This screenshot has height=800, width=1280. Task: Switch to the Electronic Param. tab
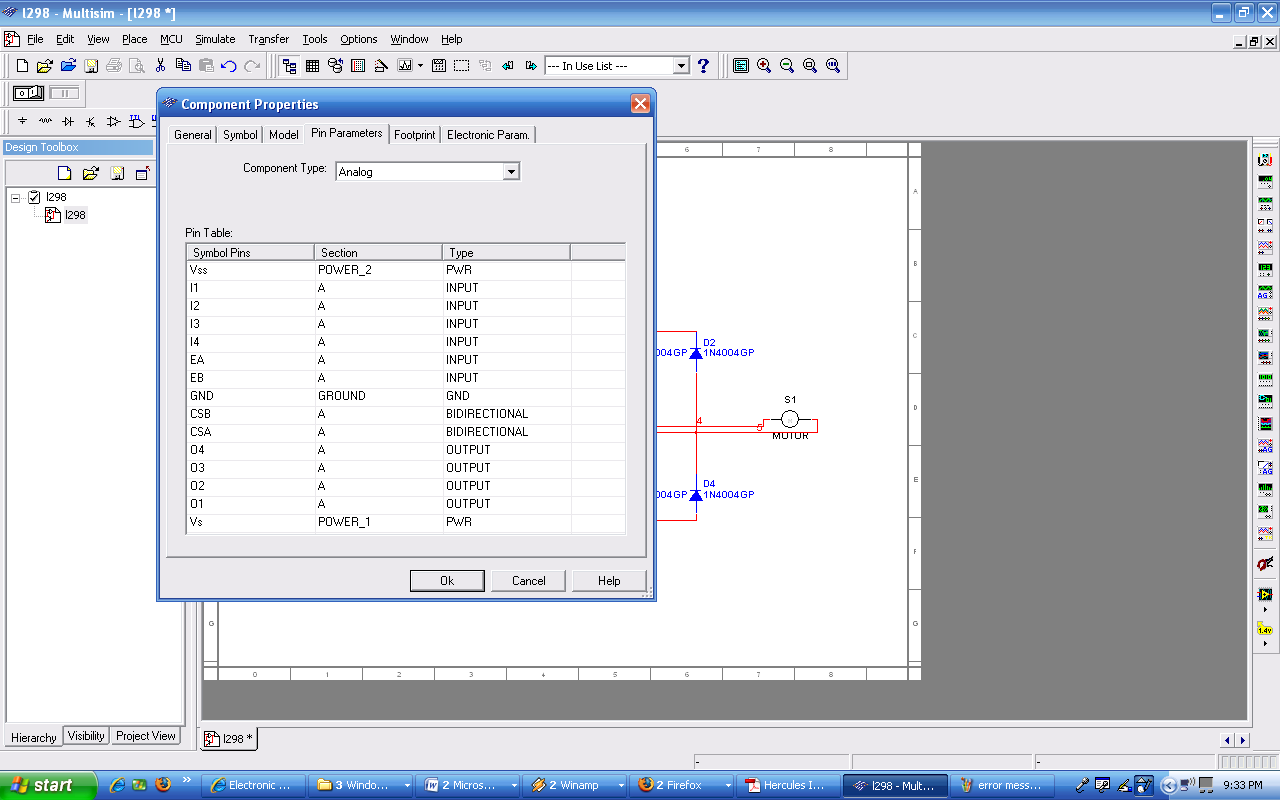(x=488, y=135)
